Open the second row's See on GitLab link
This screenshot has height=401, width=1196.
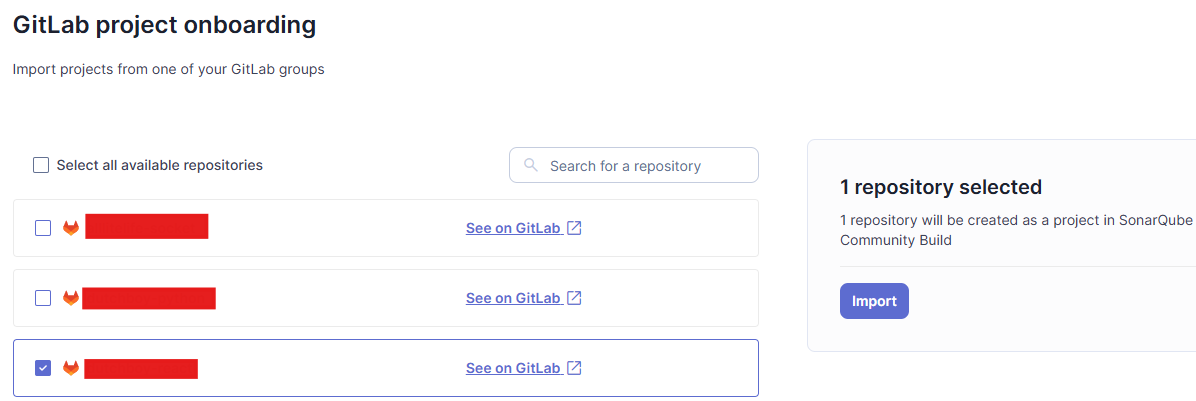coord(513,297)
